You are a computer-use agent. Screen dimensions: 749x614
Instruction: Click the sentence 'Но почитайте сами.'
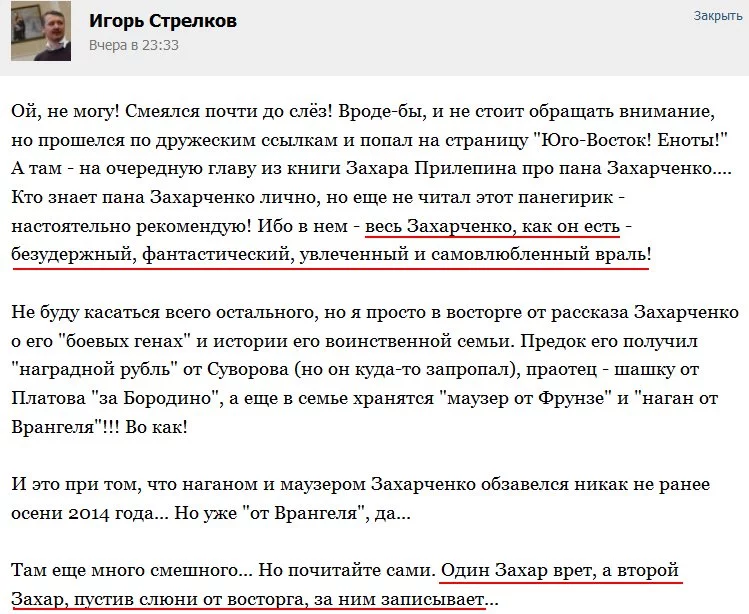348,571
